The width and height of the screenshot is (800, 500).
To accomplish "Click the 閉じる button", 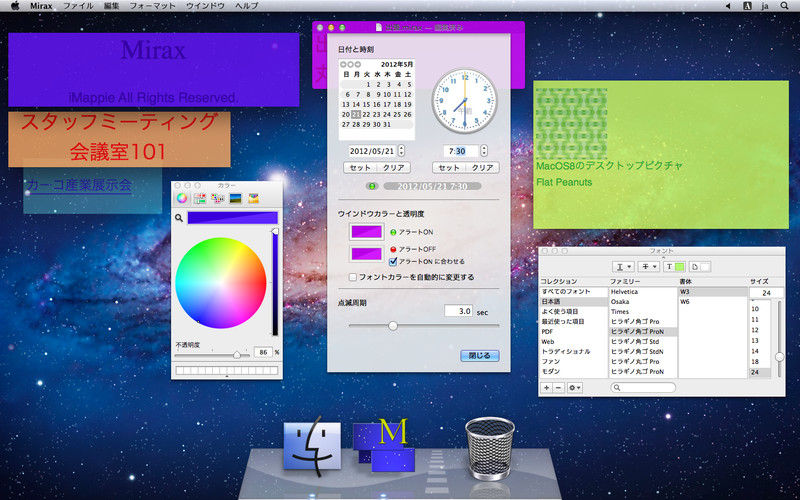I will pos(479,355).
